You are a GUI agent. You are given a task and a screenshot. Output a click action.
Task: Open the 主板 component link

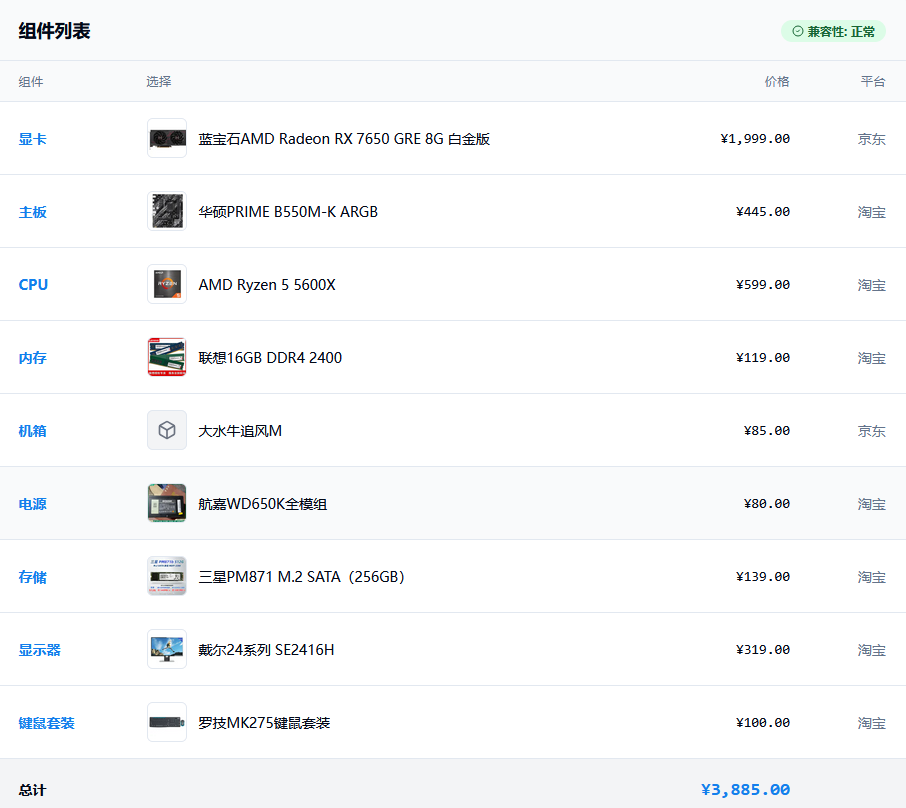pyautogui.click(x=32, y=212)
